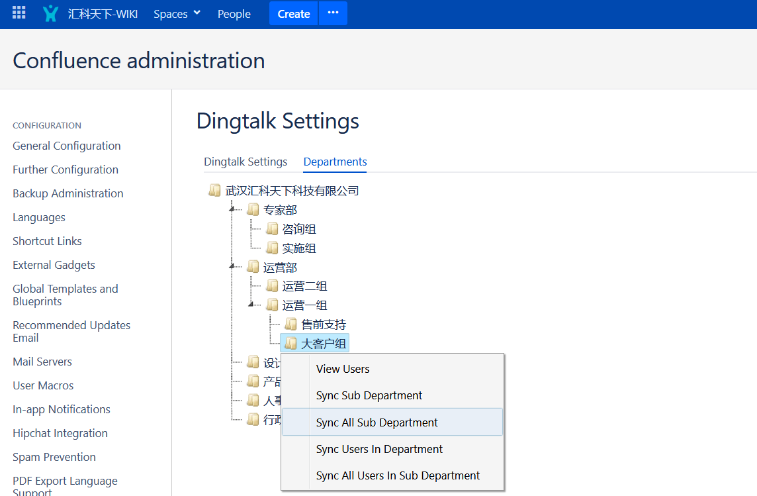Click the folder icon beside 实施组

272,248
